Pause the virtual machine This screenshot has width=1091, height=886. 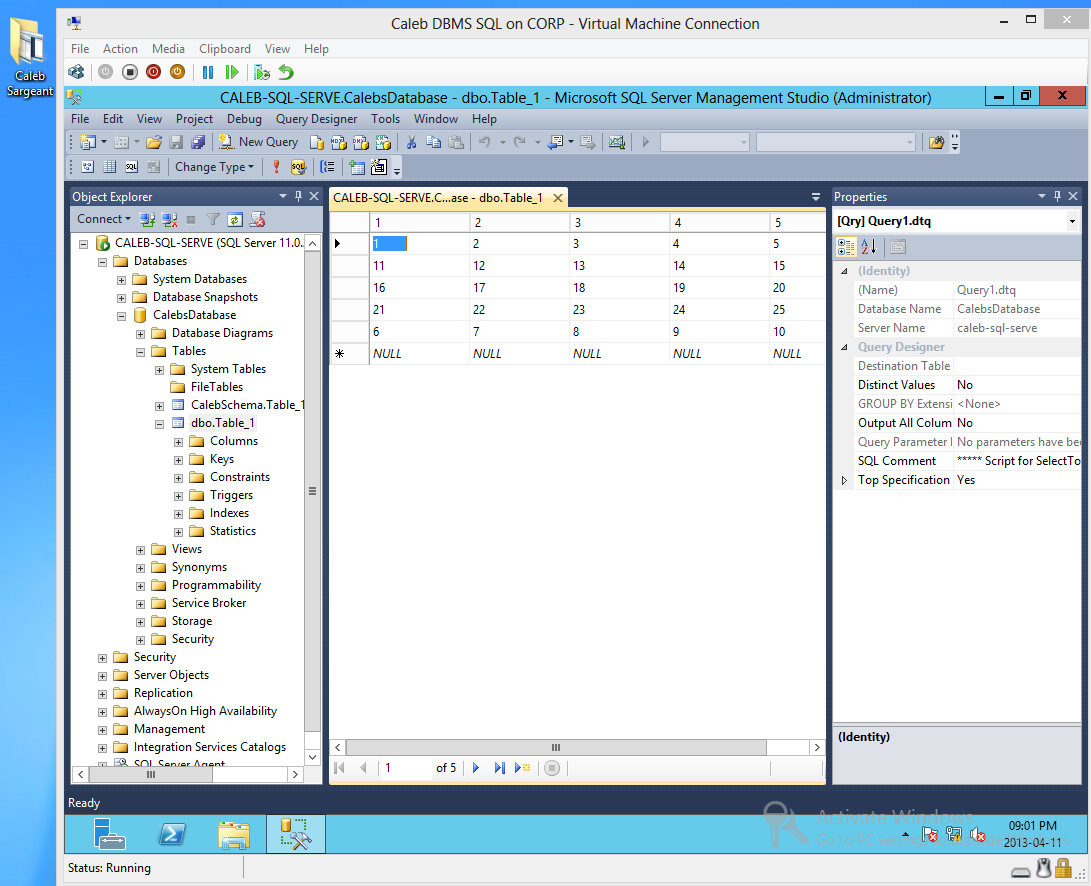tap(207, 72)
